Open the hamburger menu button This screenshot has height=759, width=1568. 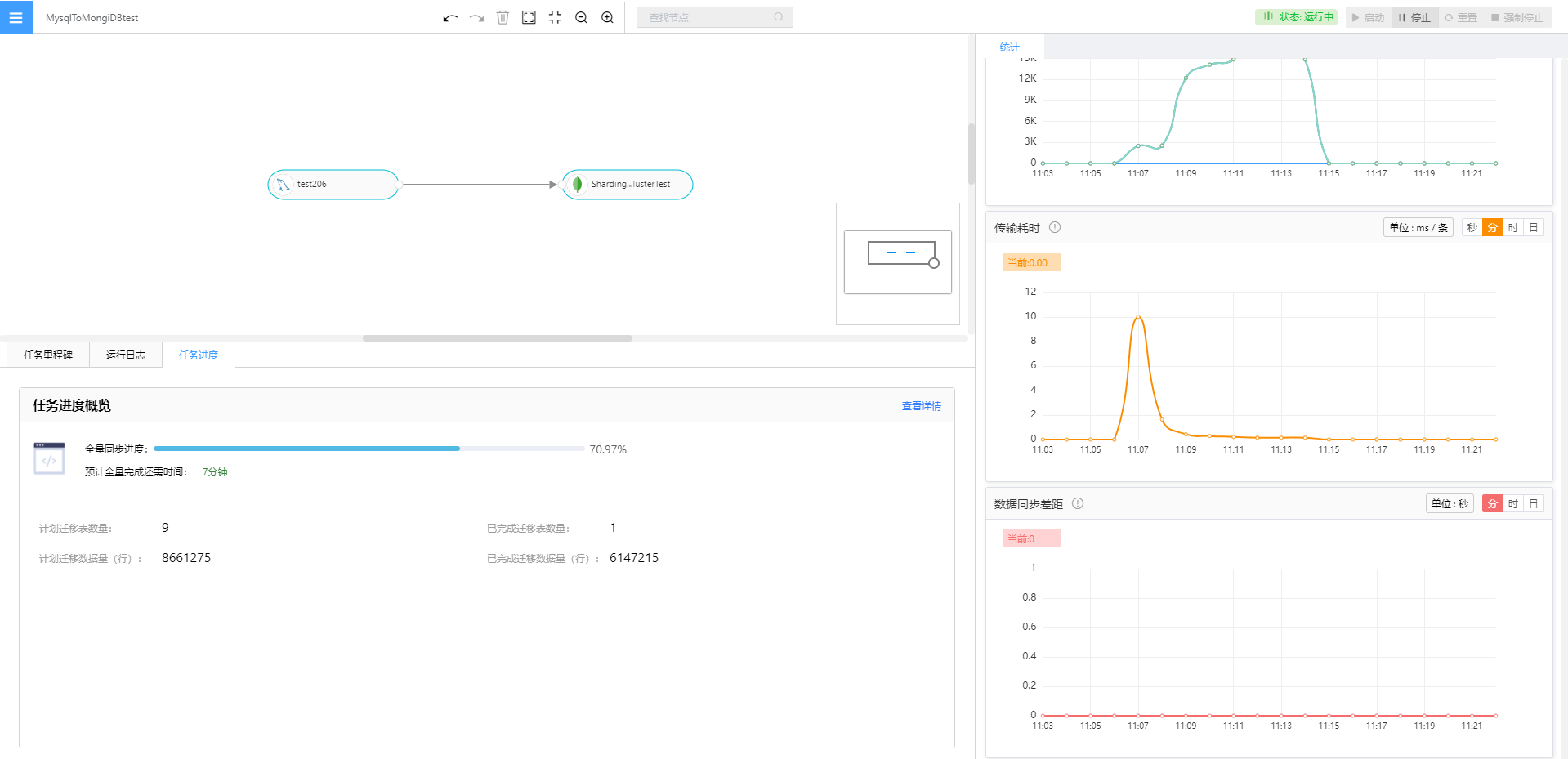point(16,17)
